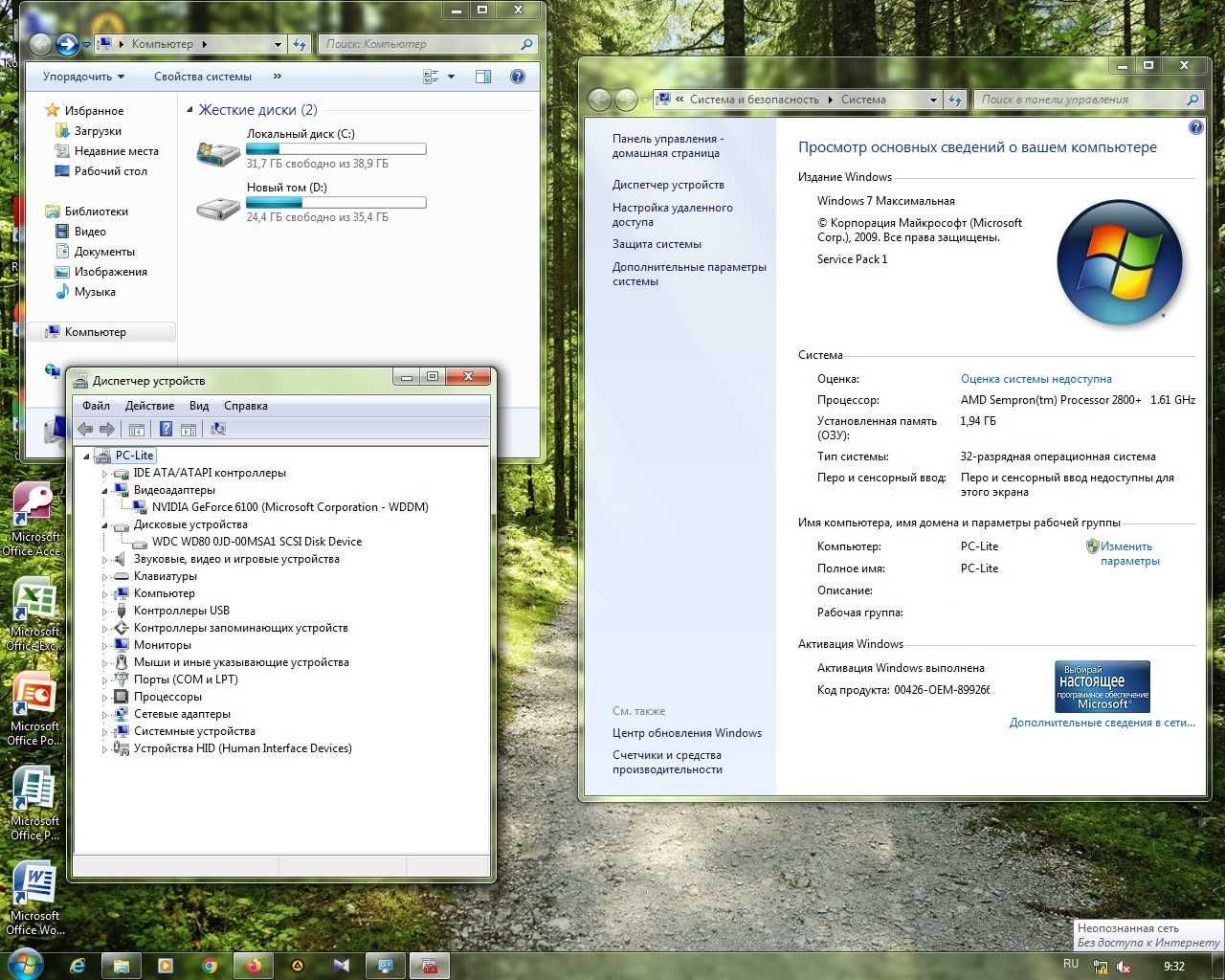This screenshot has height=980, width=1225.
Task: Toggle the preview pane in Explorer toolbar
Action: [x=483, y=77]
